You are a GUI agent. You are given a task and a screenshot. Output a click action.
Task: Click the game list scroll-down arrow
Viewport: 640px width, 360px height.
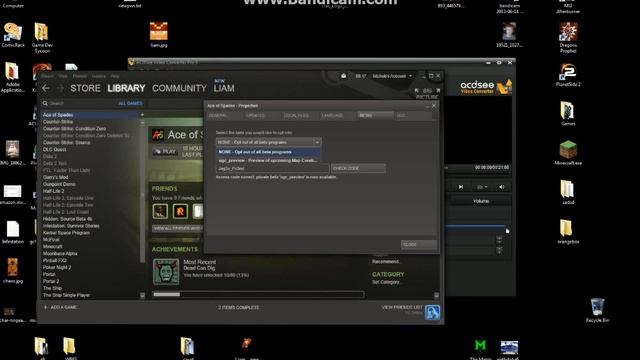click(x=142, y=296)
